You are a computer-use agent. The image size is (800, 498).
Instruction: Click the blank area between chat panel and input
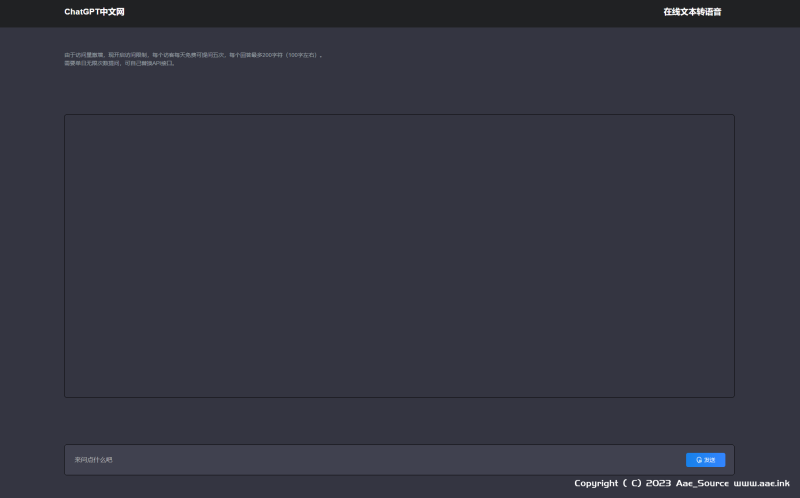coord(400,421)
